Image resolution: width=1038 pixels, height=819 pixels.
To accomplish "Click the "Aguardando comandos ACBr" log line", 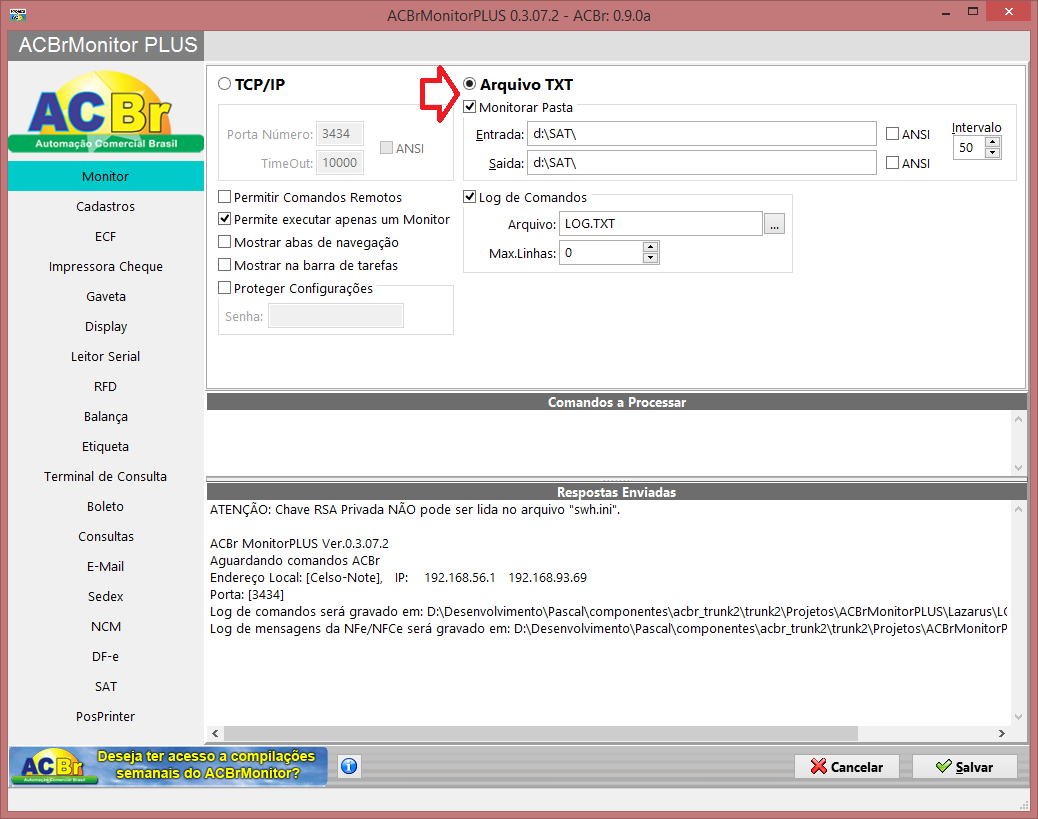I will tap(295, 561).
